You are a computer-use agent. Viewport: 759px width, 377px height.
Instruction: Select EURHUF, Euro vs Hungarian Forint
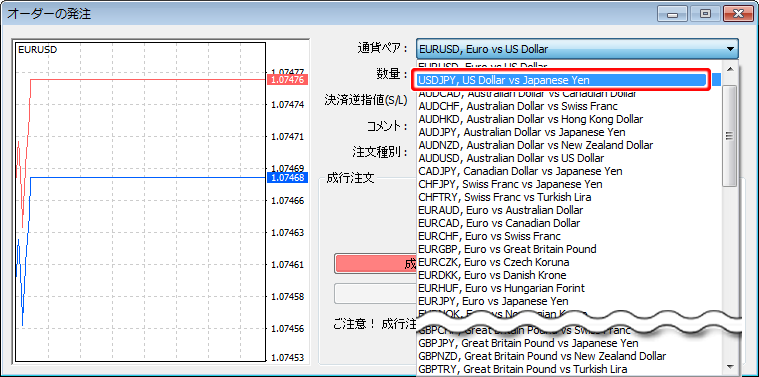click(x=569, y=288)
